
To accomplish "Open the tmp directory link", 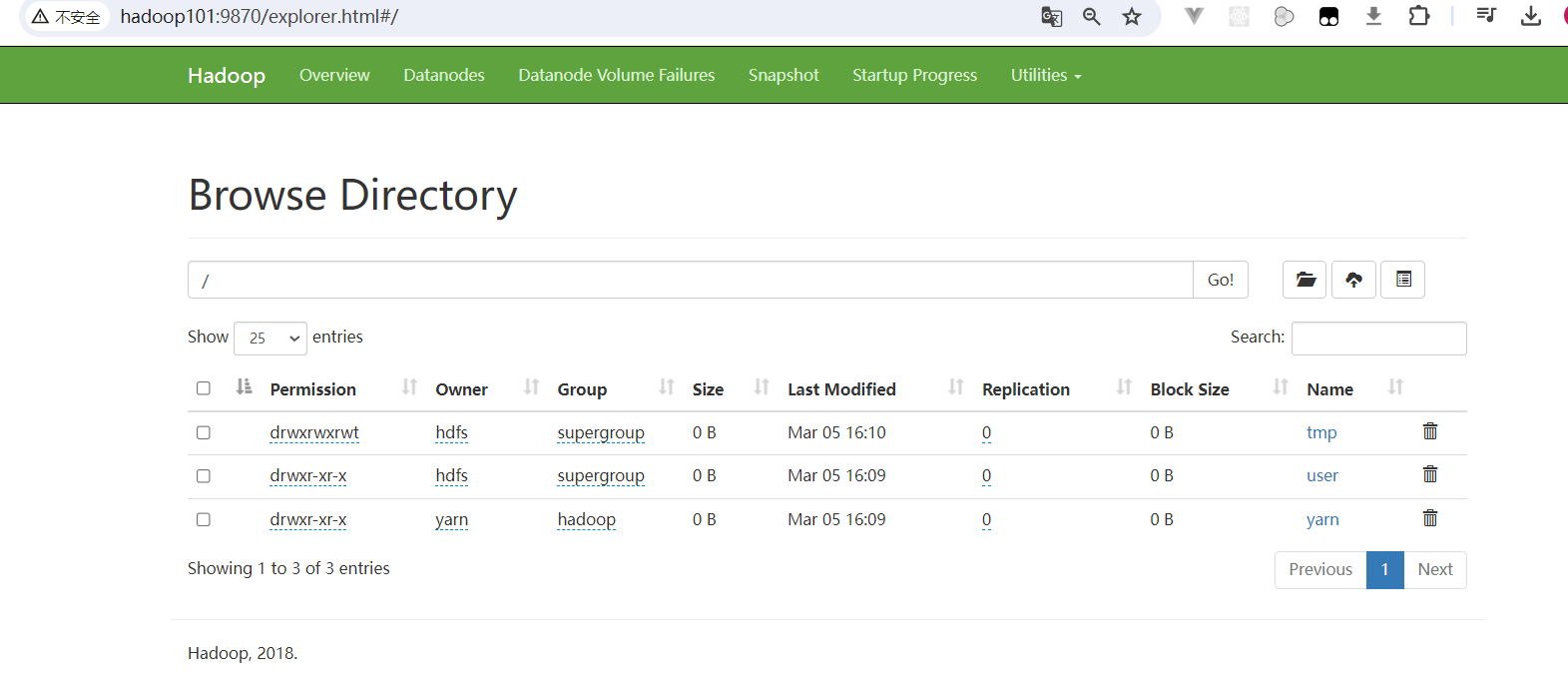I will point(1321,432).
